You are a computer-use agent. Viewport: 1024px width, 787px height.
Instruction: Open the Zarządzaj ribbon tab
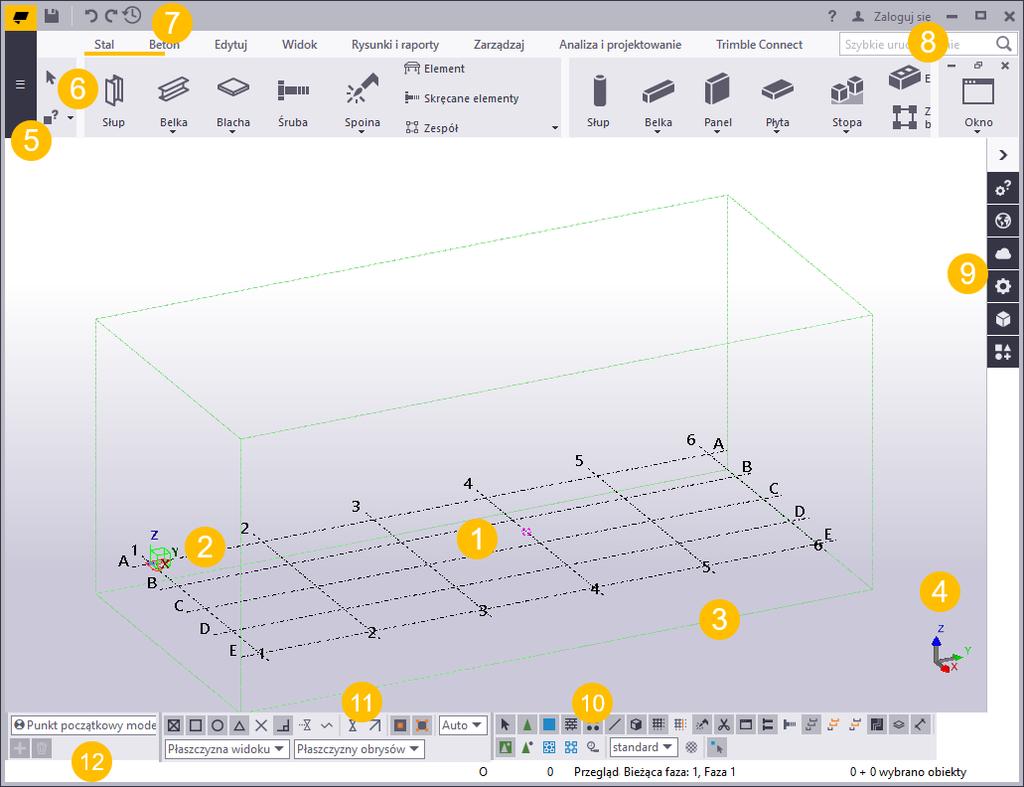499,44
